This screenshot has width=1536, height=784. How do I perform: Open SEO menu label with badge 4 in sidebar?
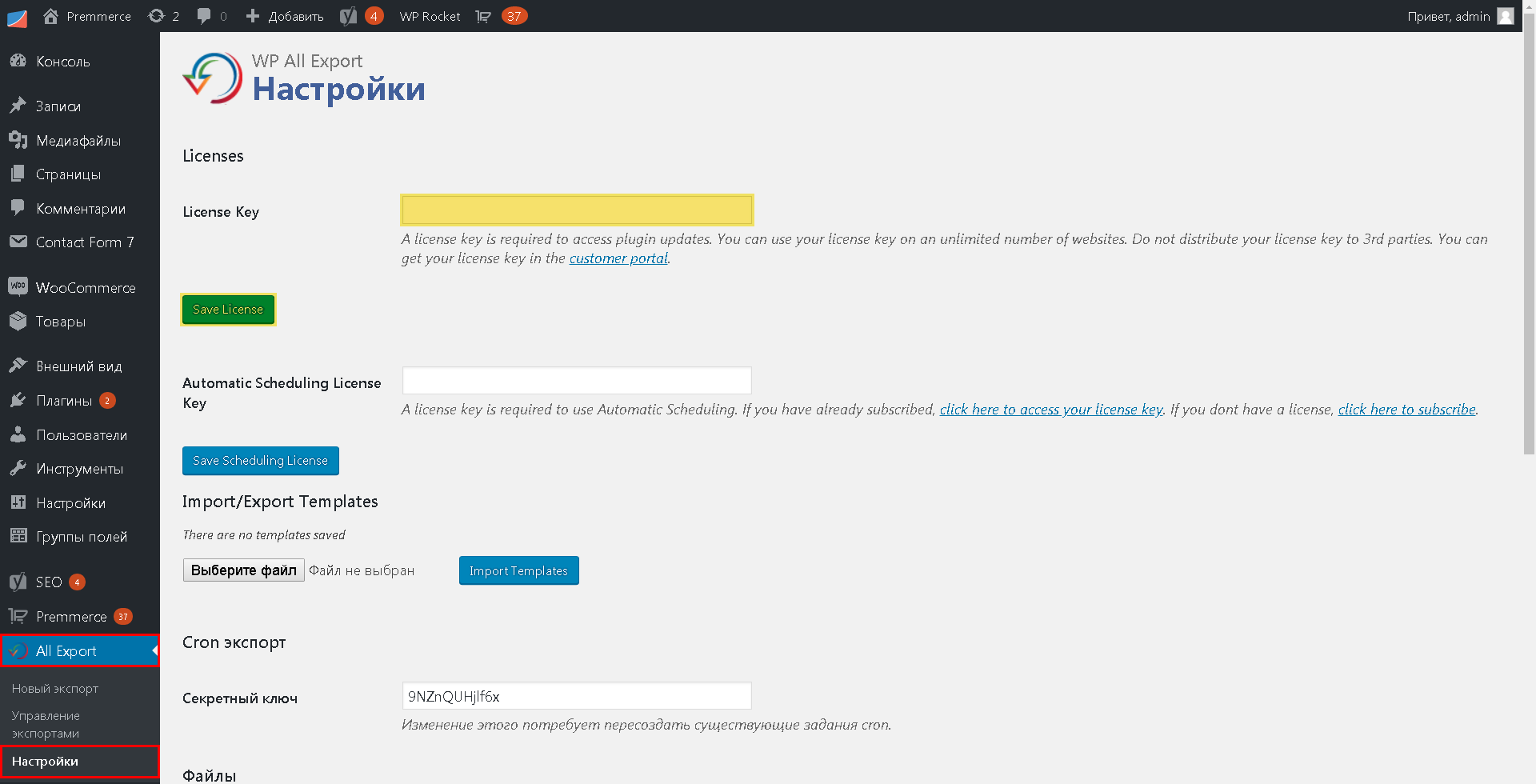click(x=49, y=582)
